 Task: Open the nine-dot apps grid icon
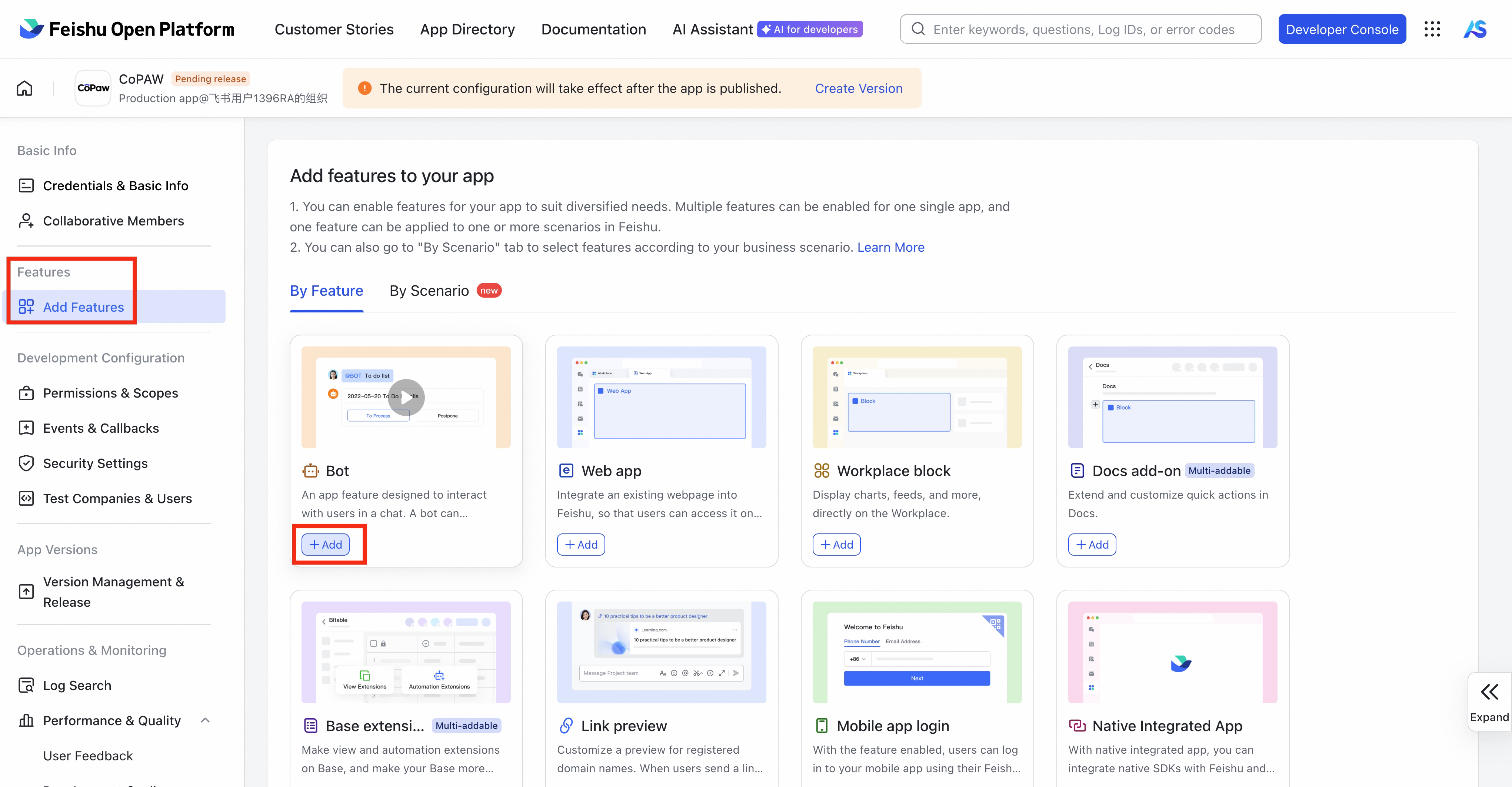click(1432, 29)
